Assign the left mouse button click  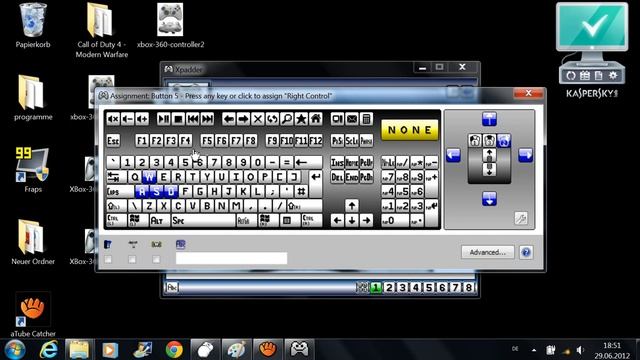click(x=475, y=140)
